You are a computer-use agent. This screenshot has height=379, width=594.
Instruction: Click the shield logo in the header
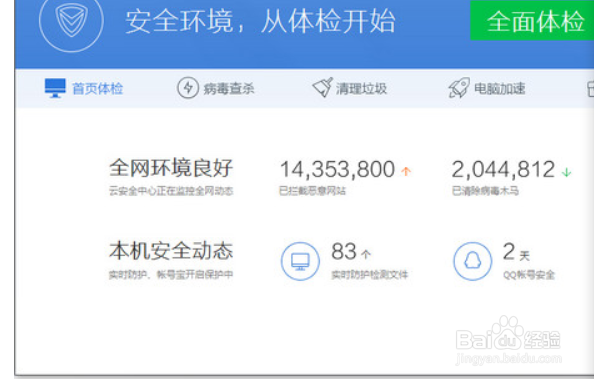pos(71,21)
